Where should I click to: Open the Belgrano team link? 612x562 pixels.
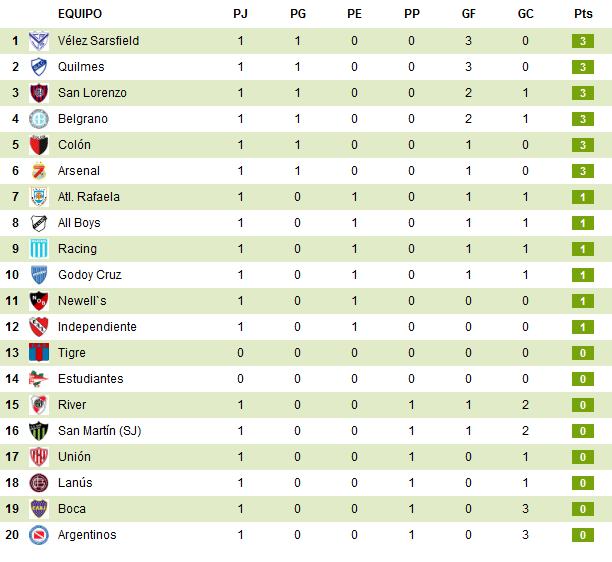(x=83, y=119)
